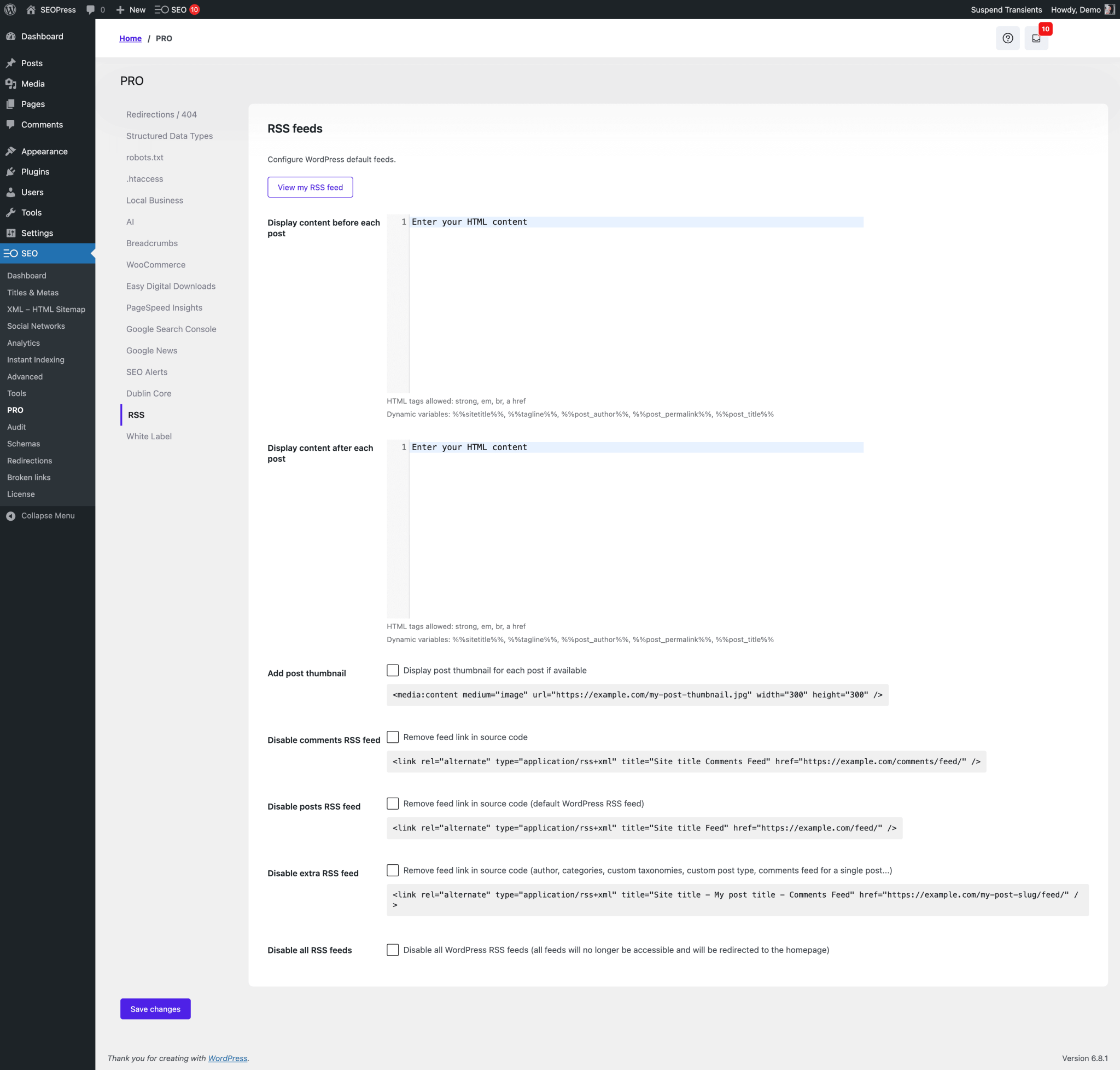Open the Breadcrumbs tab

[151, 243]
